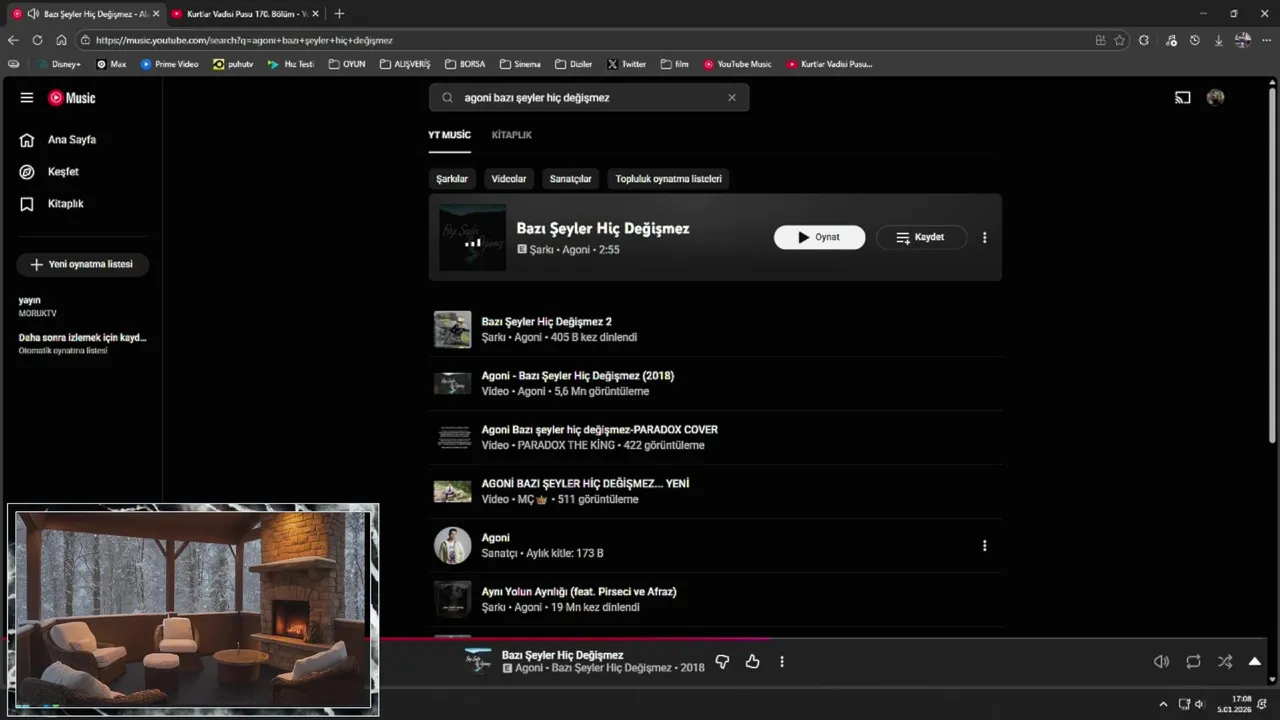Open the Diziler bookmarks folder

574,64
